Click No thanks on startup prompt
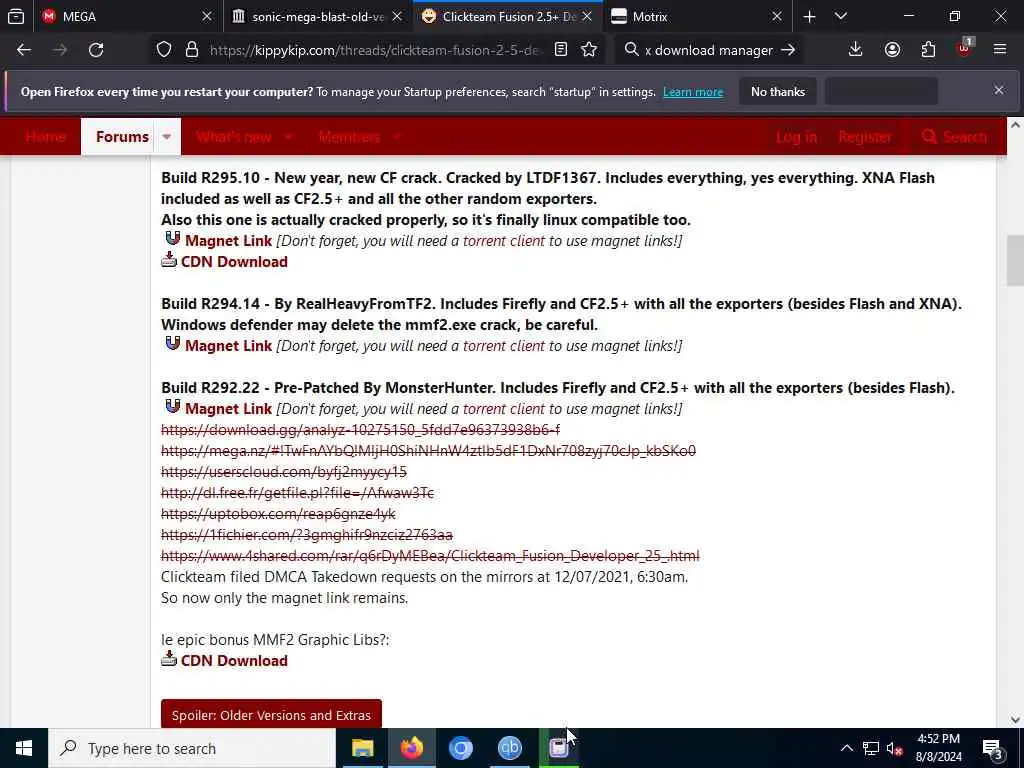 click(x=778, y=92)
